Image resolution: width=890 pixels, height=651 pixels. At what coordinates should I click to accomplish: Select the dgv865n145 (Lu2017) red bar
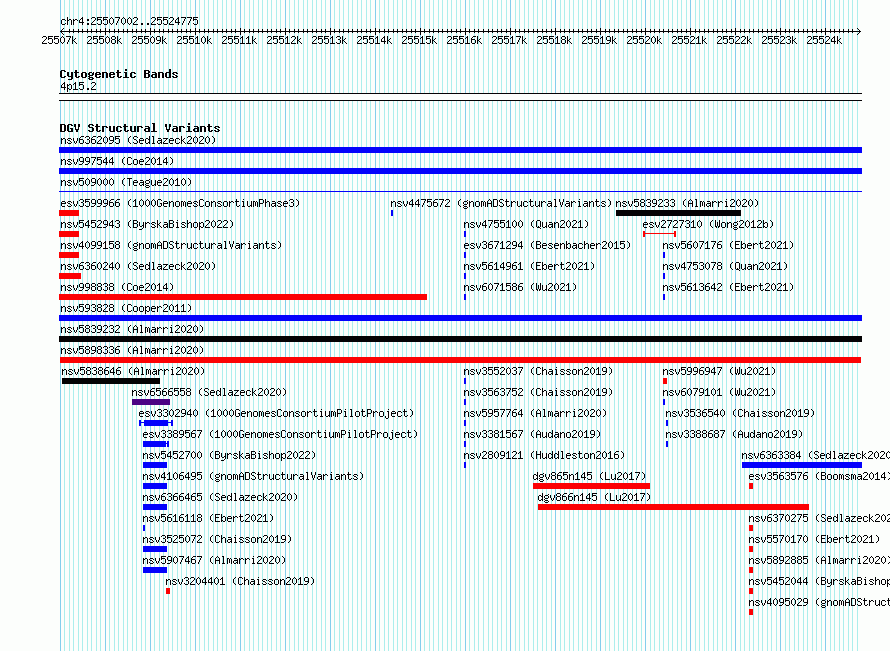pyautogui.click(x=591, y=486)
